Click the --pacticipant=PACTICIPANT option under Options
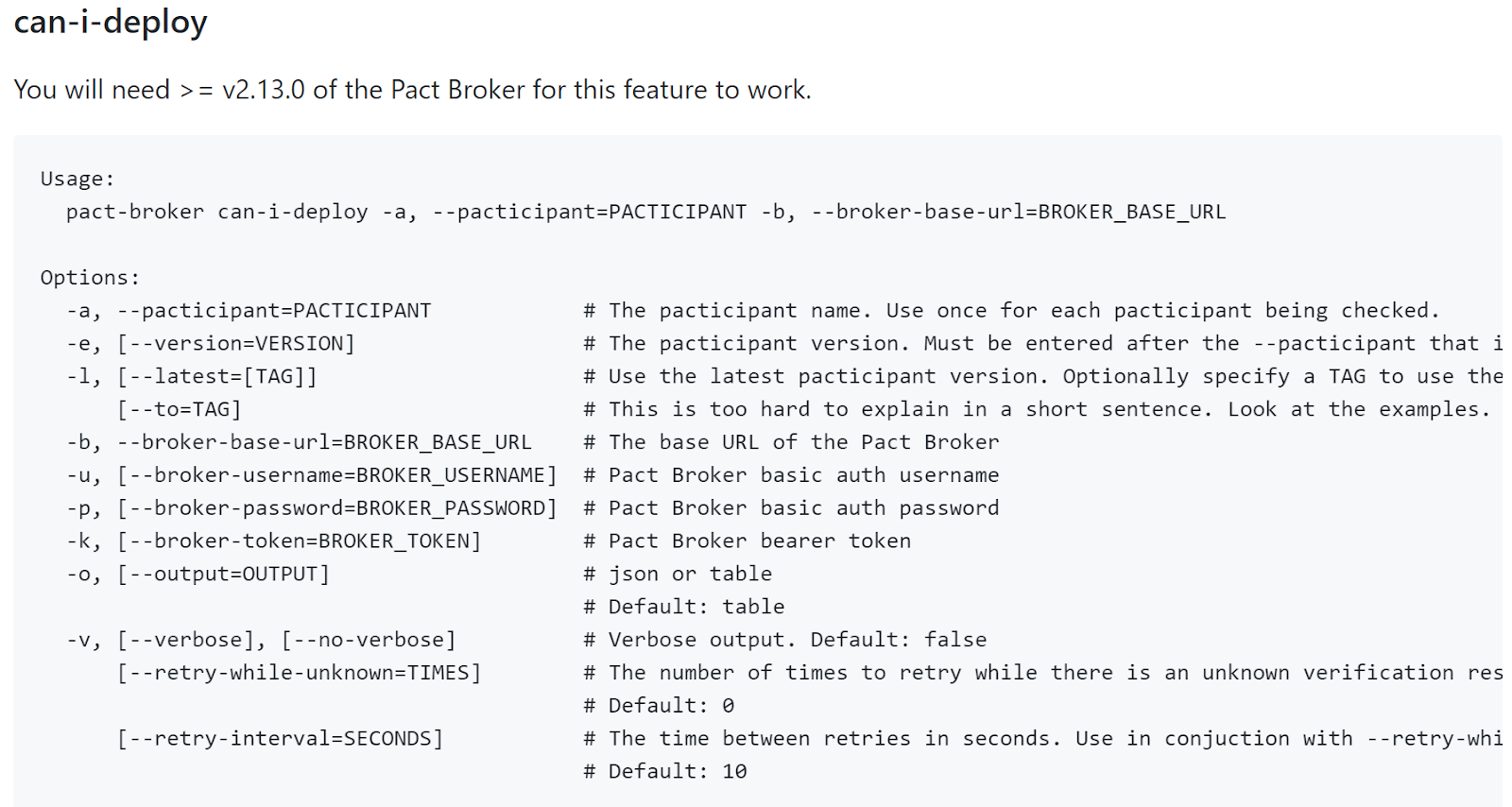Viewport: 1512px width, 807px height. coord(274,311)
